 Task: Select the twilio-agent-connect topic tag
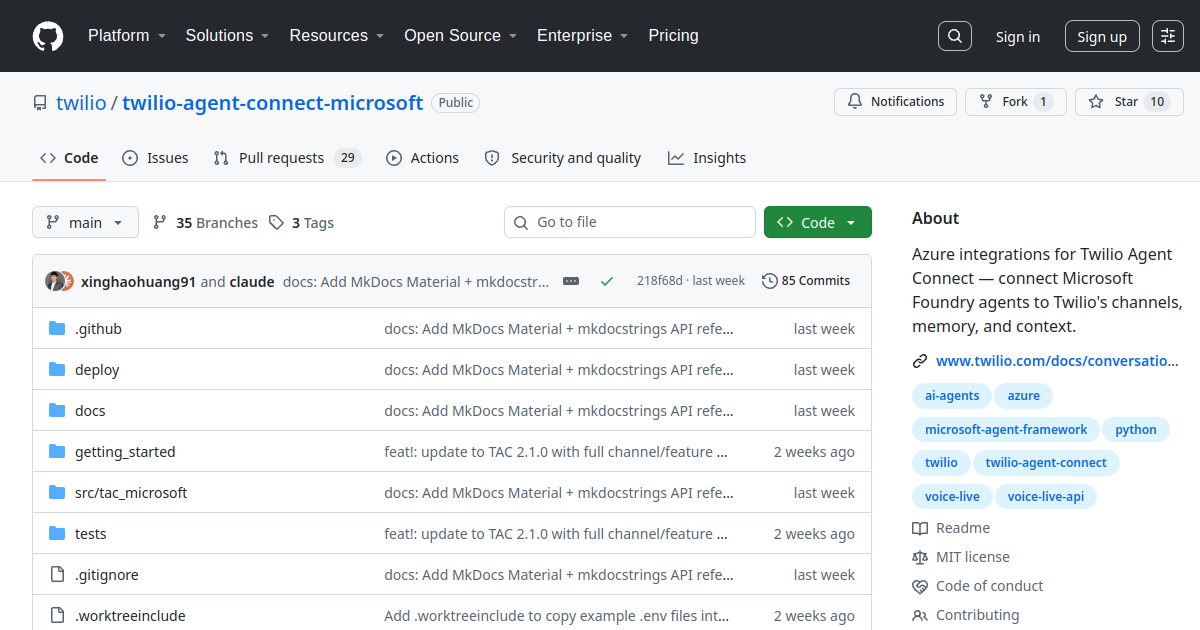click(x=1046, y=463)
